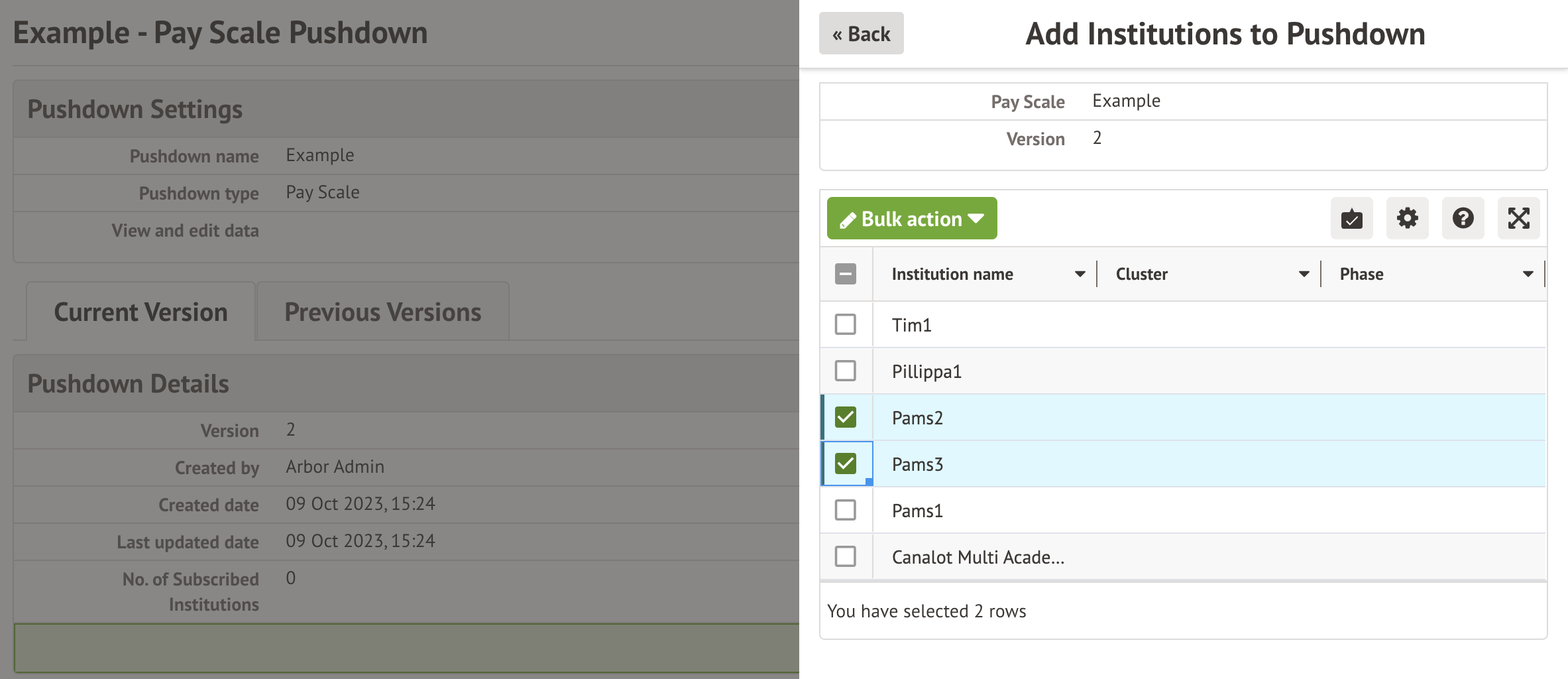Expand table to fullscreen icon

(x=1518, y=218)
